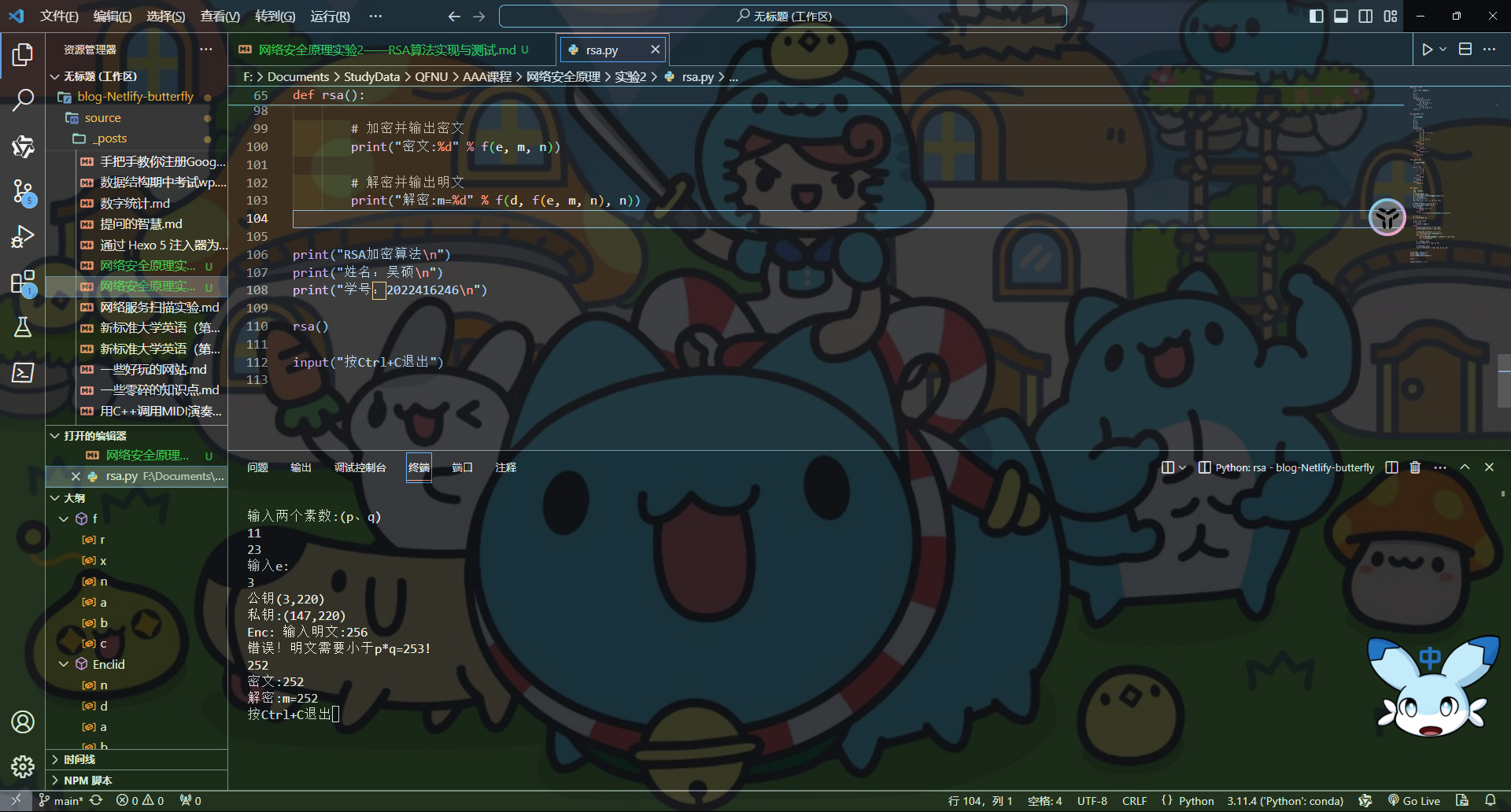Viewport: 1511px width, 812px height.
Task: Toggle the bottom panel layout button
Action: coord(1341,17)
